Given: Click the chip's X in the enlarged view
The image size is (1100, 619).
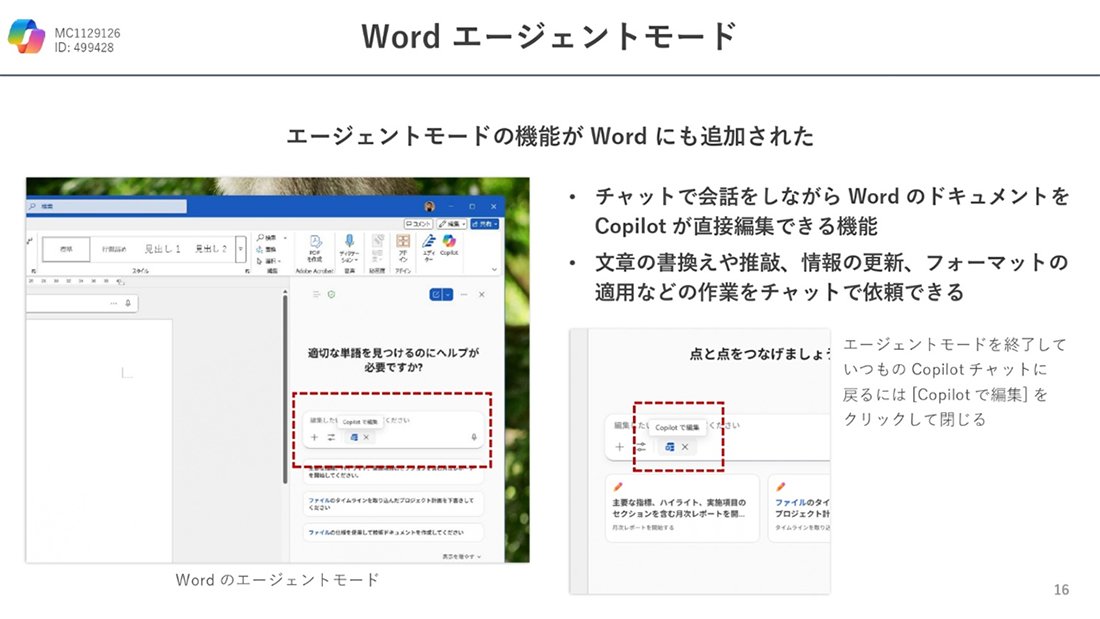Looking at the screenshot, I should tap(685, 447).
